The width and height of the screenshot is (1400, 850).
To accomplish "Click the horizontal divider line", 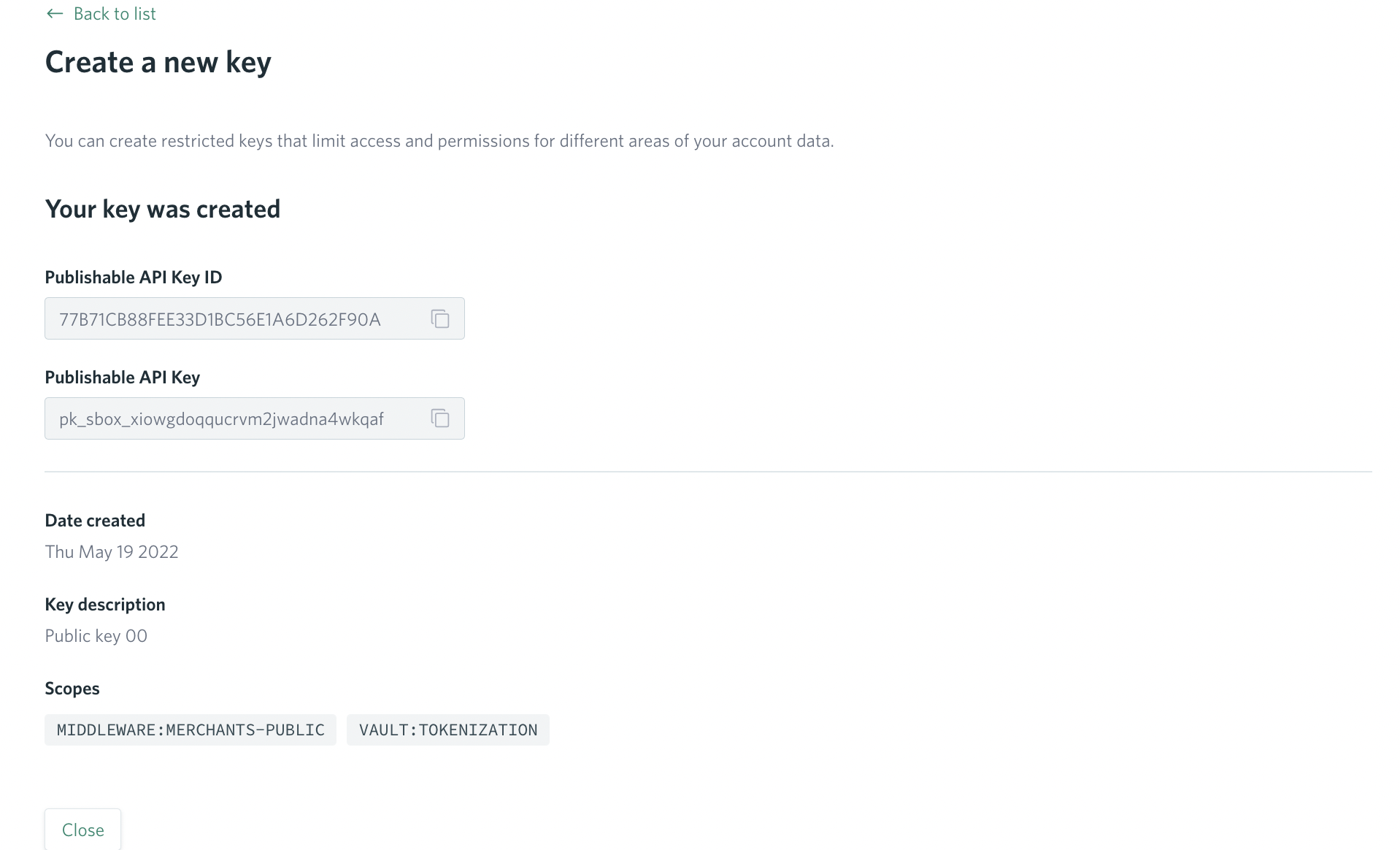I will pyautogui.click(x=708, y=472).
